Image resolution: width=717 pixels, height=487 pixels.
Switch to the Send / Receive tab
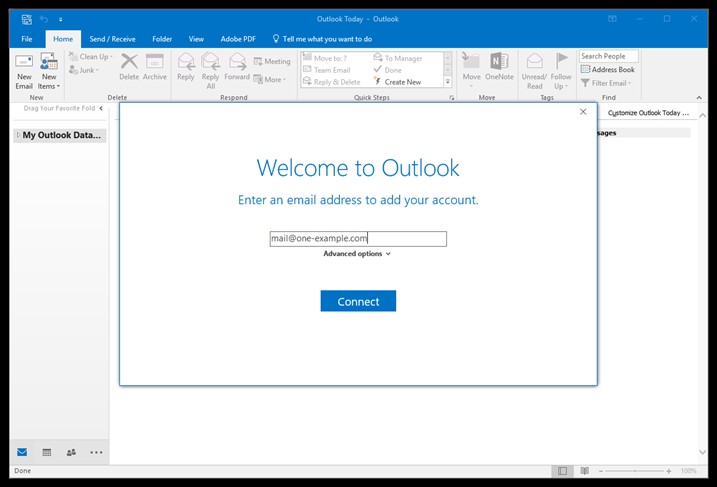(x=112, y=39)
